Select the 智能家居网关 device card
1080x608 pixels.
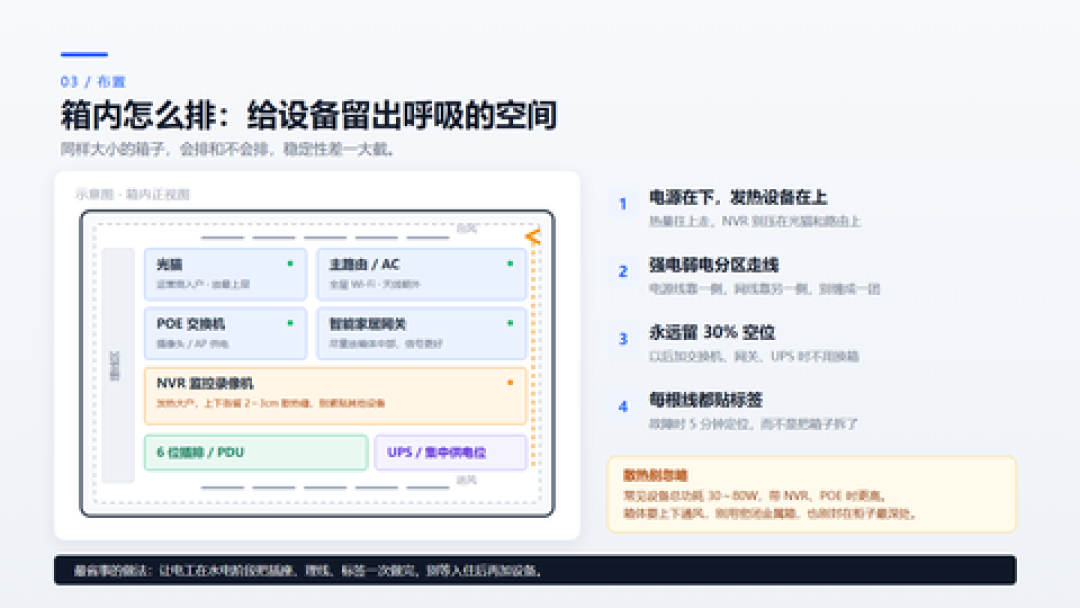click(x=422, y=334)
